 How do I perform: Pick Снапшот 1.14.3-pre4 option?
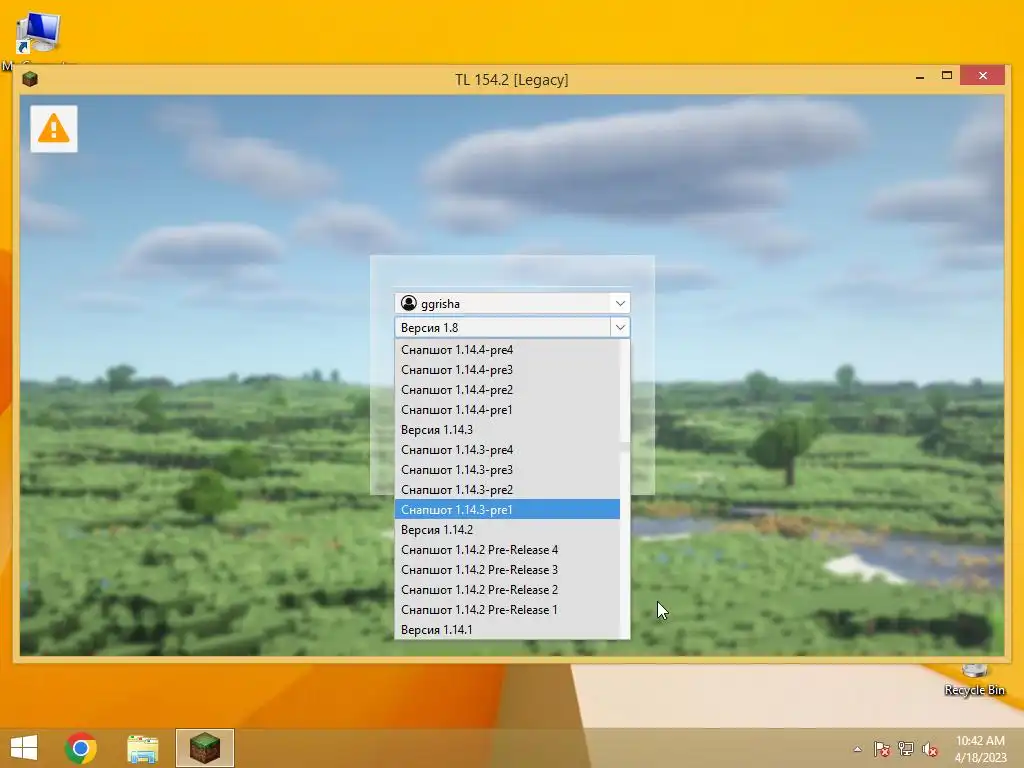[x=507, y=450]
